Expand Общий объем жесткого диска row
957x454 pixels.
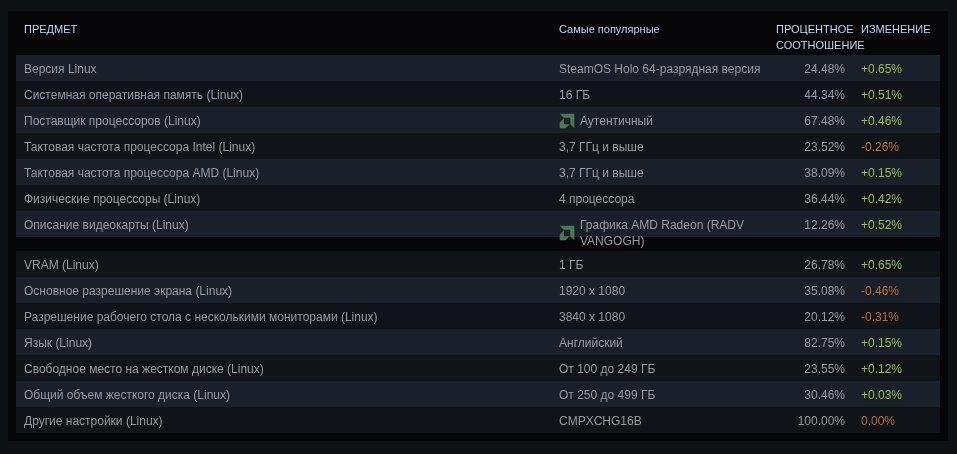[x=126, y=395]
